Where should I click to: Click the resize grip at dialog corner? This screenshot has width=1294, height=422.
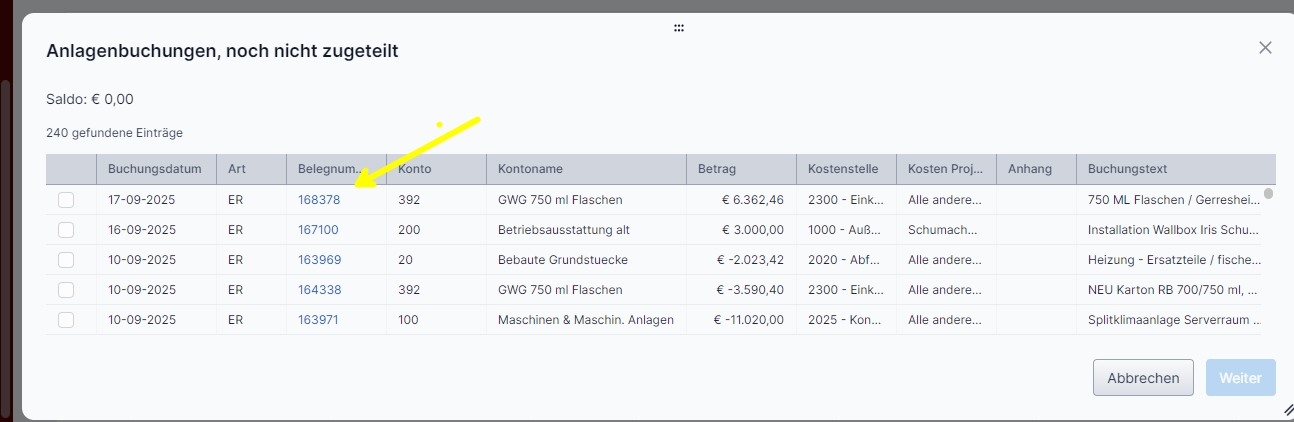pyautogui.click(x=1288, y=411)
